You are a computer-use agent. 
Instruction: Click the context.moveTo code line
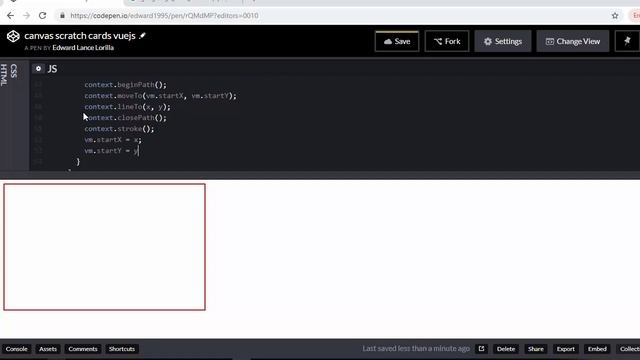tap(160, 96)
